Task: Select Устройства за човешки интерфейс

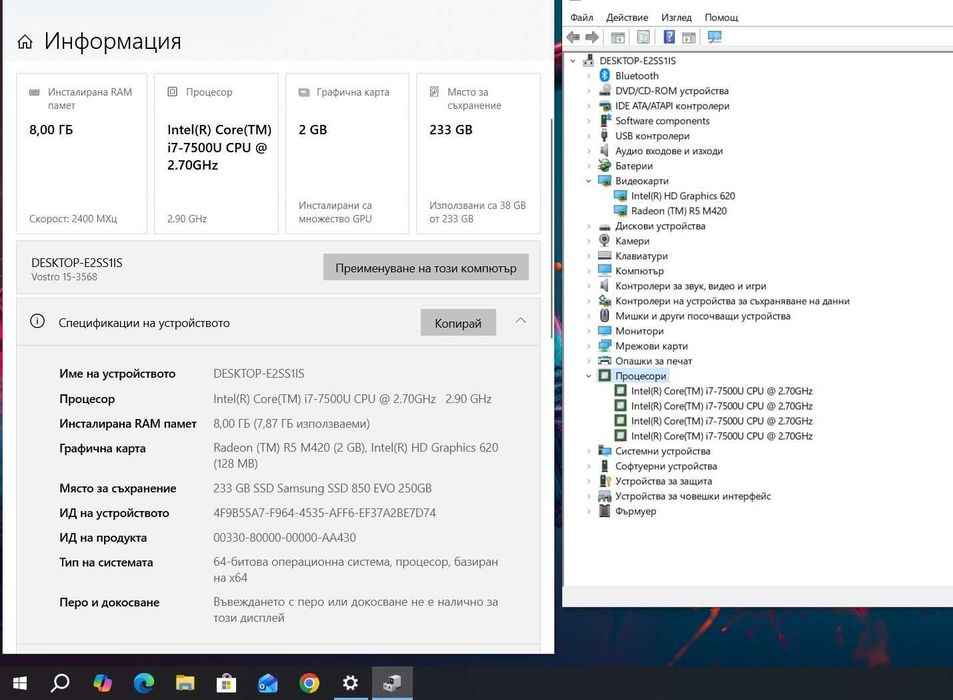Action: click(x=693, y=496)
